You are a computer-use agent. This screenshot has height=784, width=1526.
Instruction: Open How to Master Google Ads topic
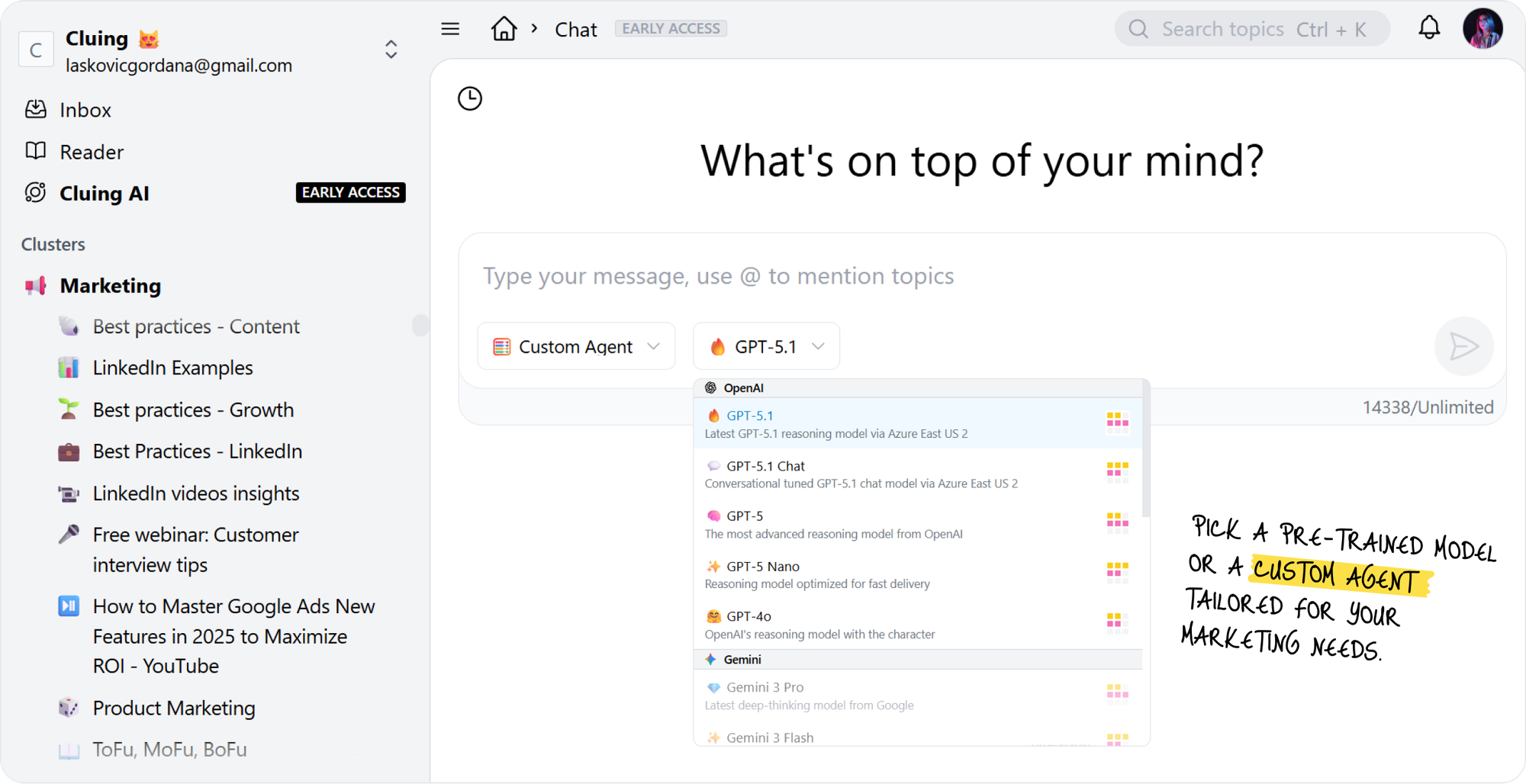coord(234,636)
